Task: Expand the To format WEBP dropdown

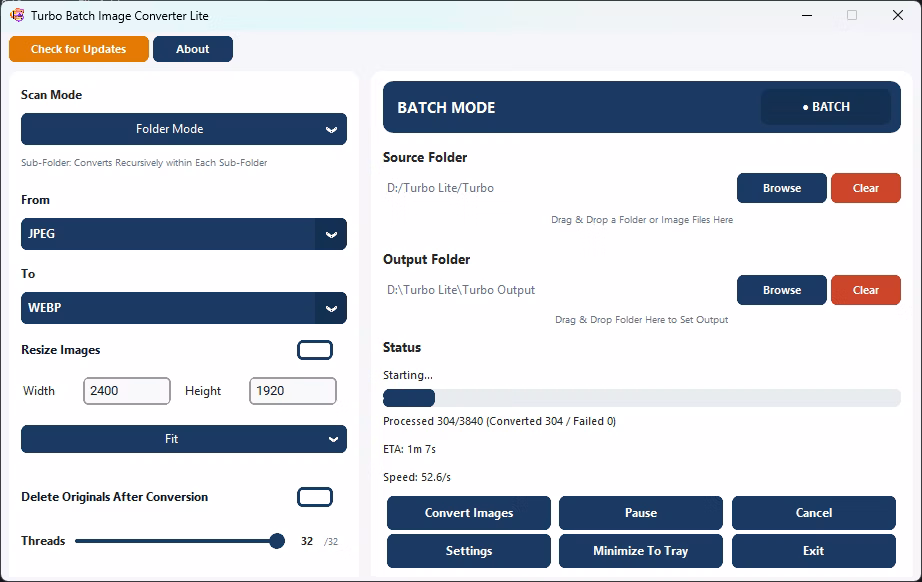Action: tap(183, 308)
